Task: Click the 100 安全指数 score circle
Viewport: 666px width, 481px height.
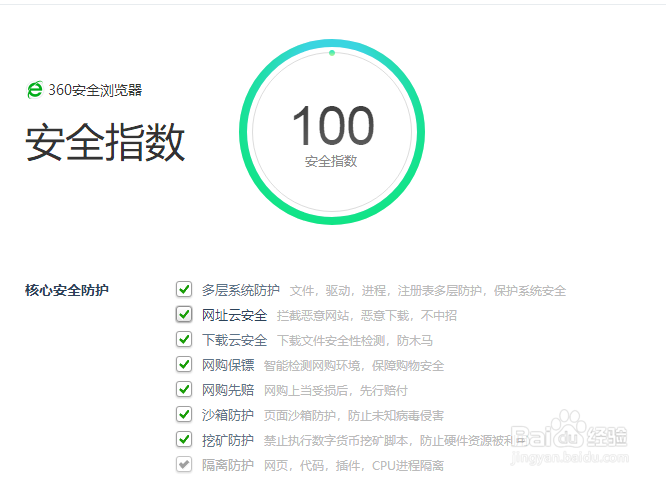Action: coord(332,132)
